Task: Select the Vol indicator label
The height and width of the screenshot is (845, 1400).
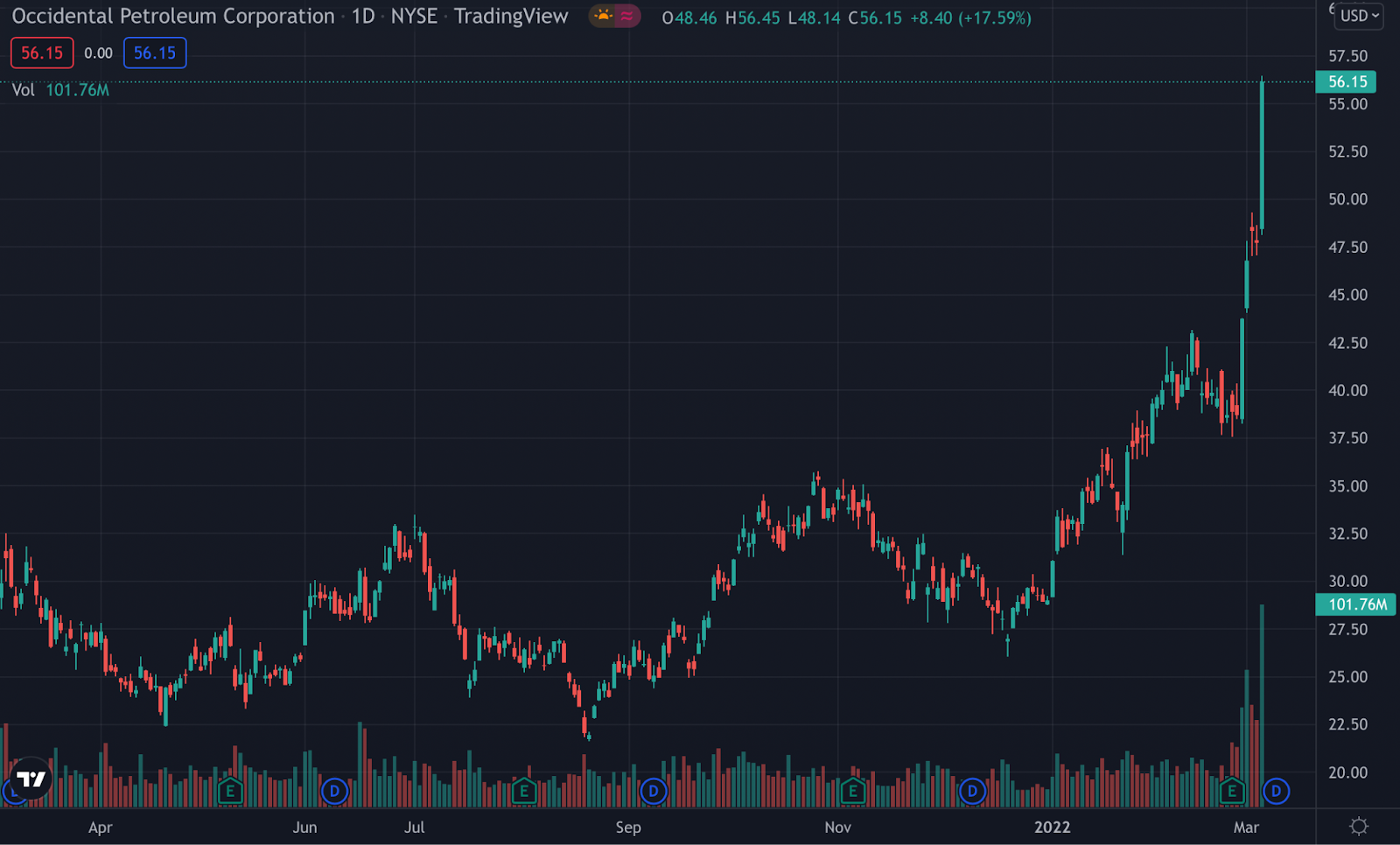Action: tap(23, 90)
